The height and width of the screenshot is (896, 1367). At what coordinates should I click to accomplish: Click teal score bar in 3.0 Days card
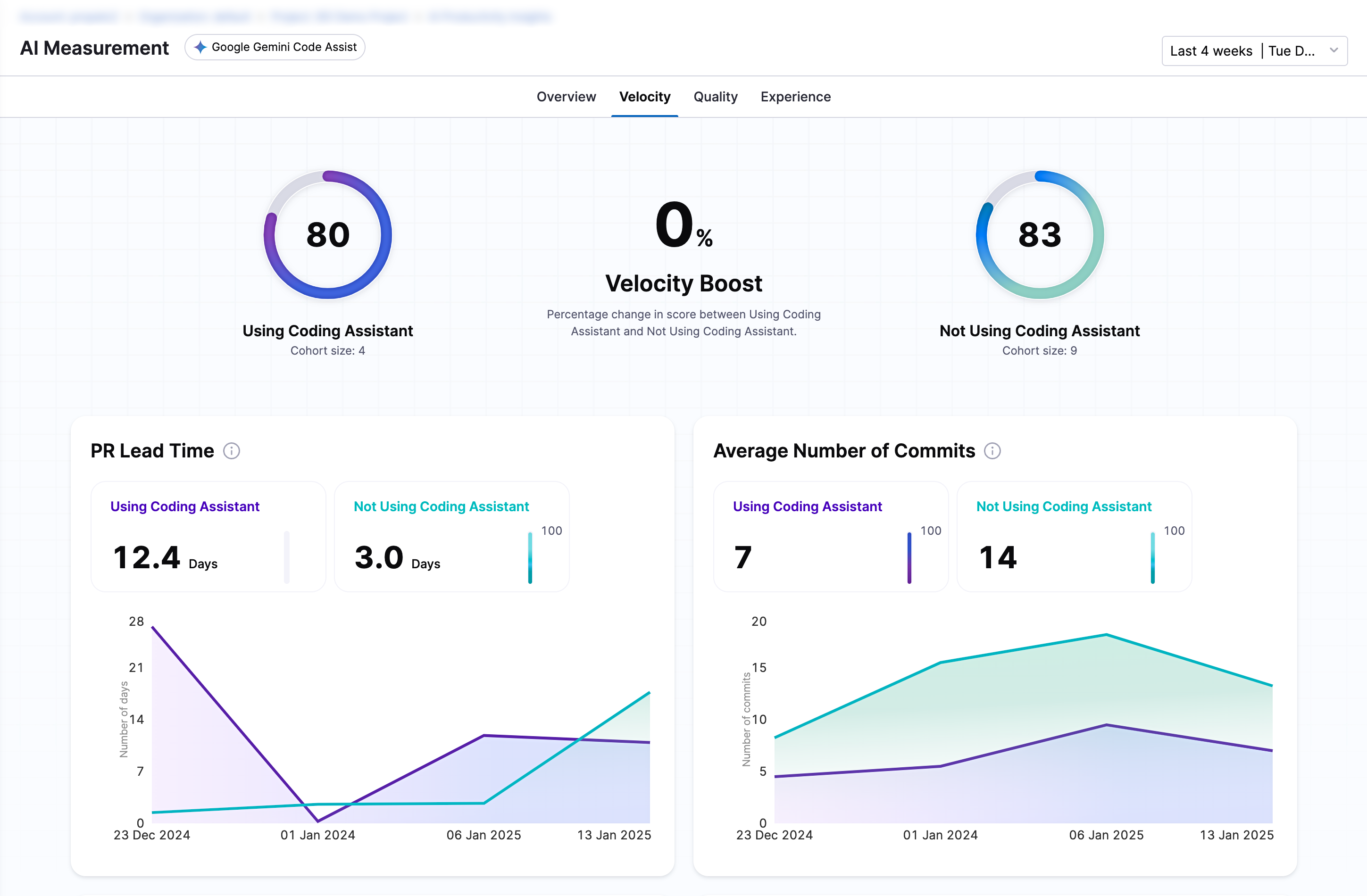(530, 558)
